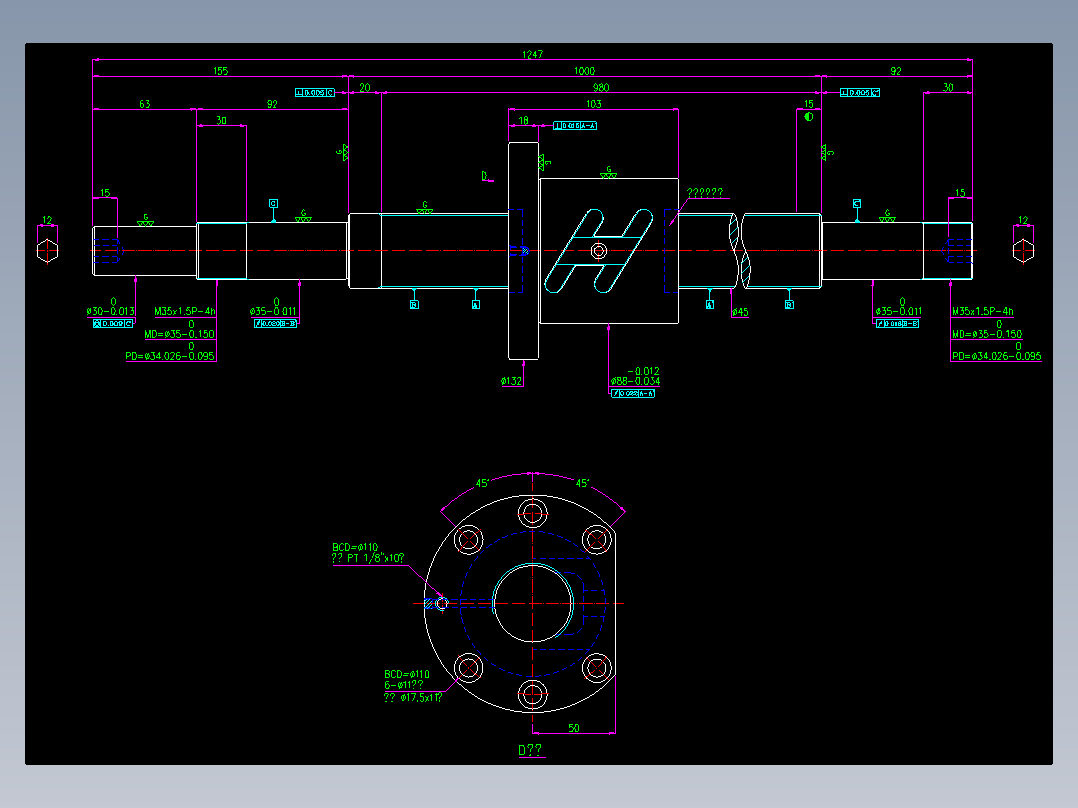Select the A-A tolerance frame beside 18 dimension

click(x=575, y=126)
